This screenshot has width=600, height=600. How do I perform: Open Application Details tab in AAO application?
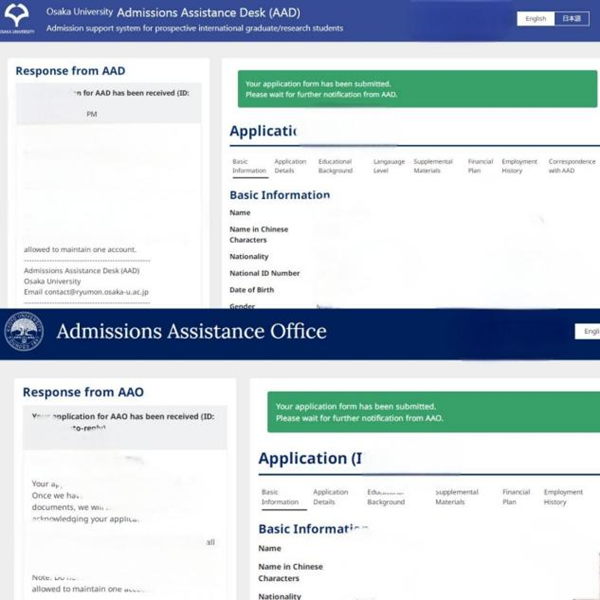click(x=331, y=497)
